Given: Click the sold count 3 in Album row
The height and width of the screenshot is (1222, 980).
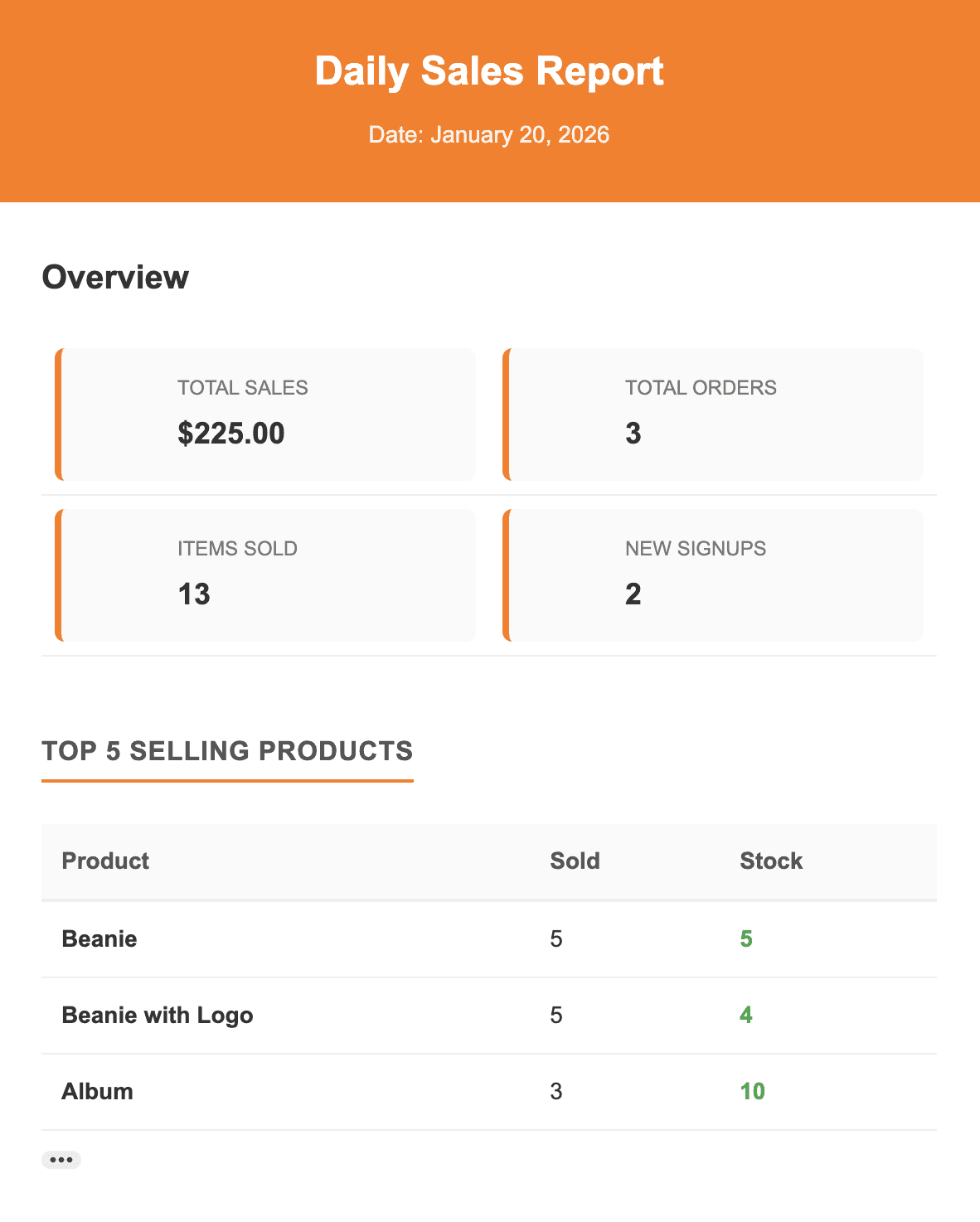Looking at the screenshot, I should pyautogui.click(x=556, y=1092).
